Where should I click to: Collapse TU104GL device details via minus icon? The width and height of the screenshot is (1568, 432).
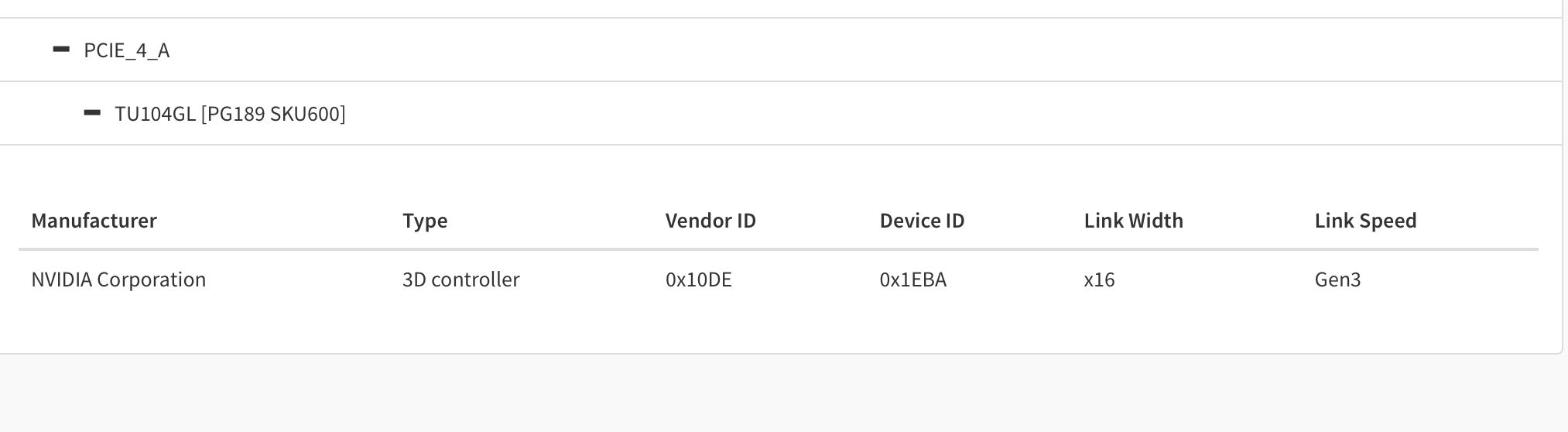pyautogui.click(x=92, y=113)
